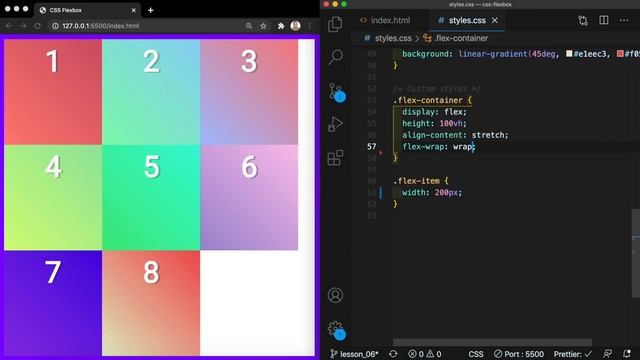The image size is (640, 360).
Task: Click the '.flex-container {' selector in the code
Action: (432, 100)
